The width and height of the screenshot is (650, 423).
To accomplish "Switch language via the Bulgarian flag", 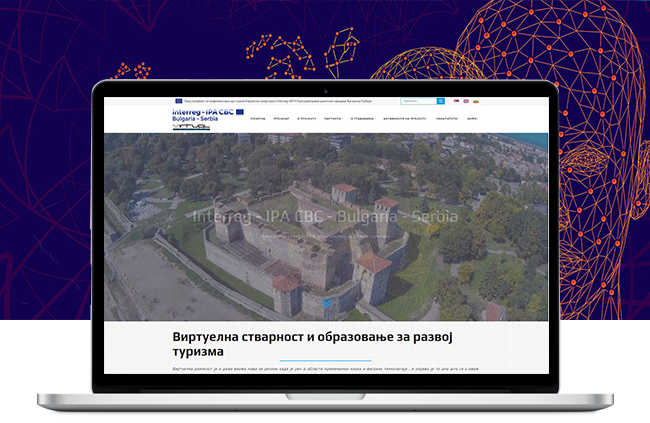I will click(x=476, y=101).
